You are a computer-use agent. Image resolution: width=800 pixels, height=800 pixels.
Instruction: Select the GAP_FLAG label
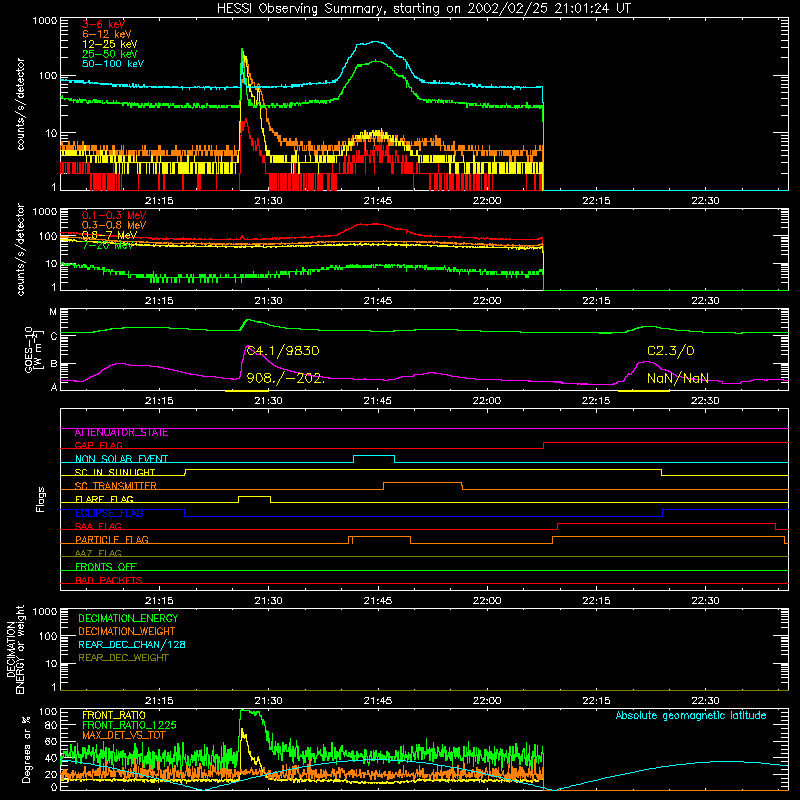[x=98, y=445]
